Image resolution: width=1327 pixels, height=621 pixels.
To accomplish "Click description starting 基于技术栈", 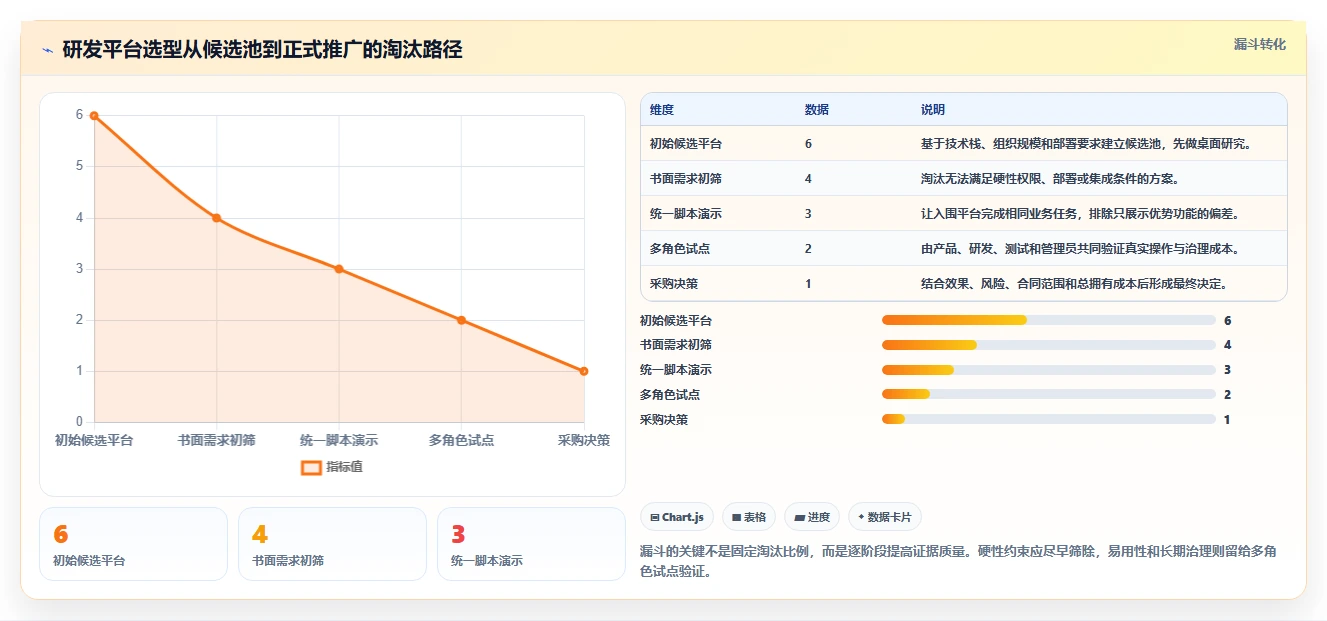I will coord(1086,144).
